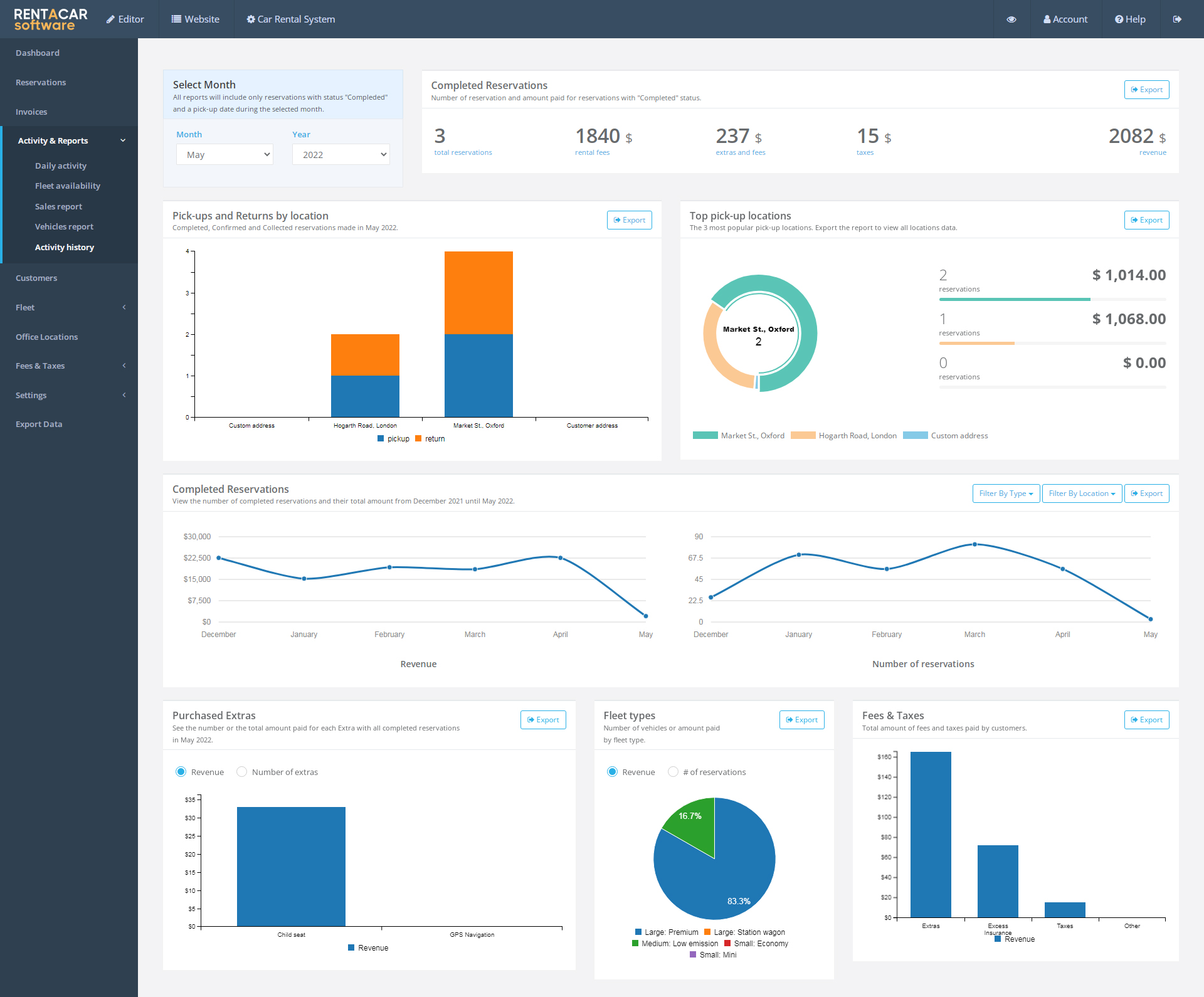Open the Month dropdown showing May
1204x997 pixels.
224,154
